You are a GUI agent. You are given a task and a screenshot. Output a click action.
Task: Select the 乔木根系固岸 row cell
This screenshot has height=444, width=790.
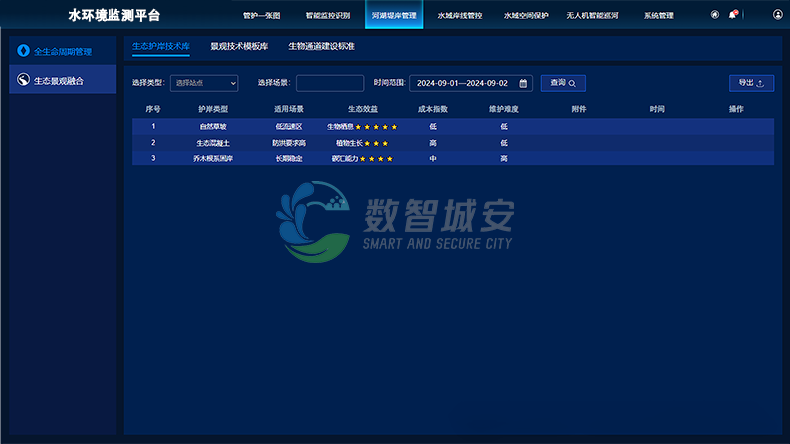pyautogui.click(x=213, y=158)
